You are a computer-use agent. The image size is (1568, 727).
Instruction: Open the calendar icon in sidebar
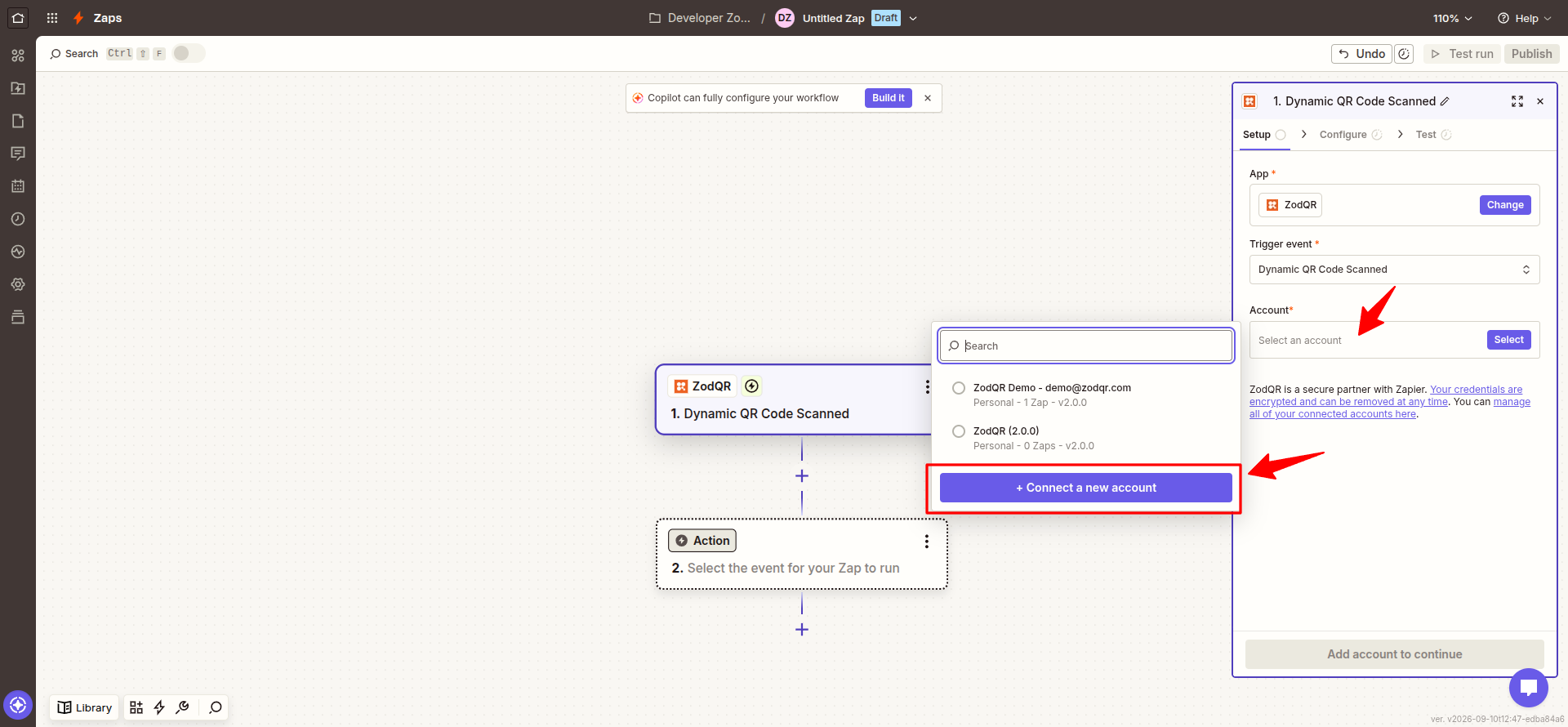click(18, 186)
